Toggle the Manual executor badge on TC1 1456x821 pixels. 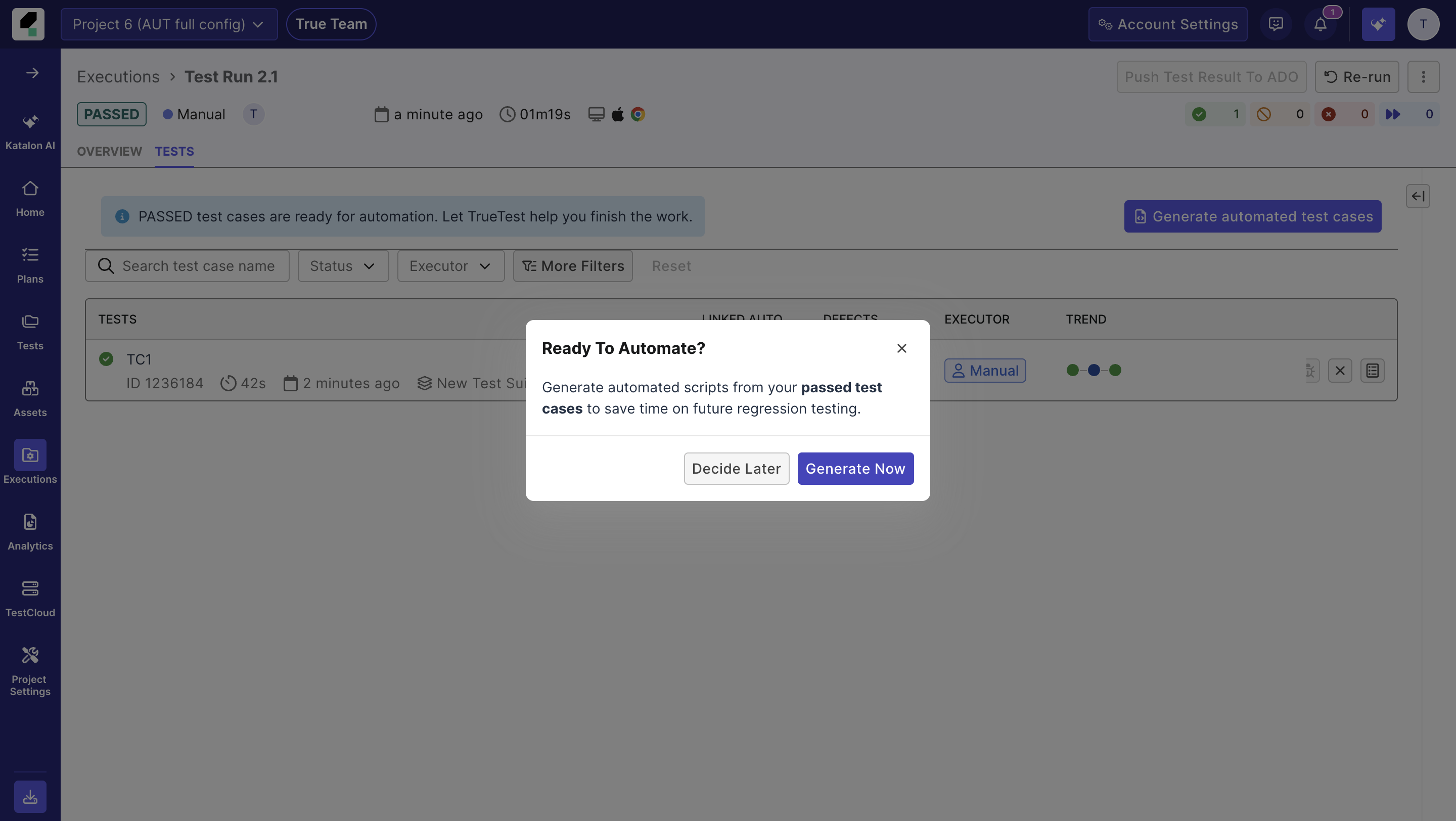(985, 370)
